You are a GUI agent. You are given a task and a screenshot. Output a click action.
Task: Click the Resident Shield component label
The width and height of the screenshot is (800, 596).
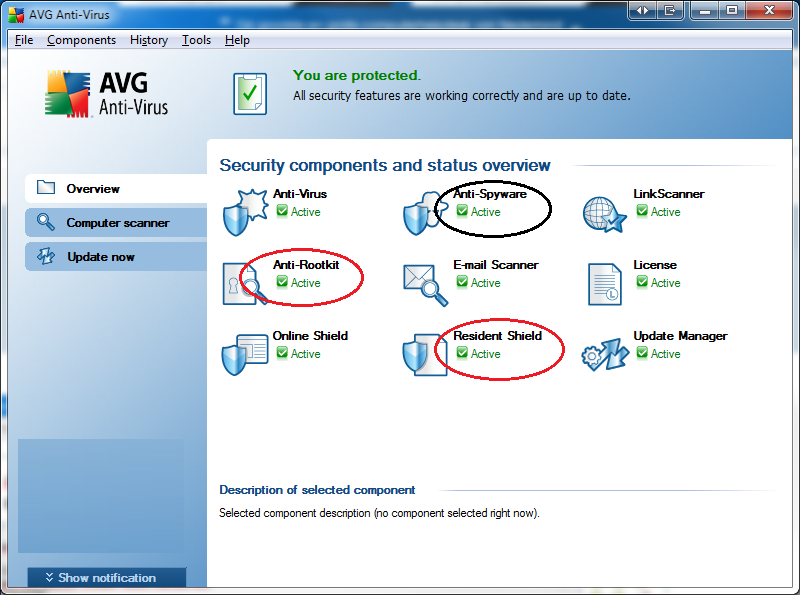tap(497, 336)
